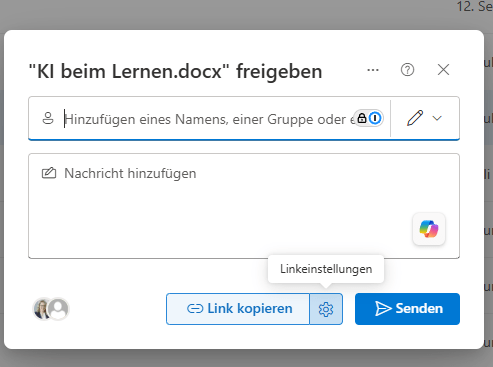Open Linkeinstellungen gear icon
This screenshot has width=493, height=367.
coord(326,309)
